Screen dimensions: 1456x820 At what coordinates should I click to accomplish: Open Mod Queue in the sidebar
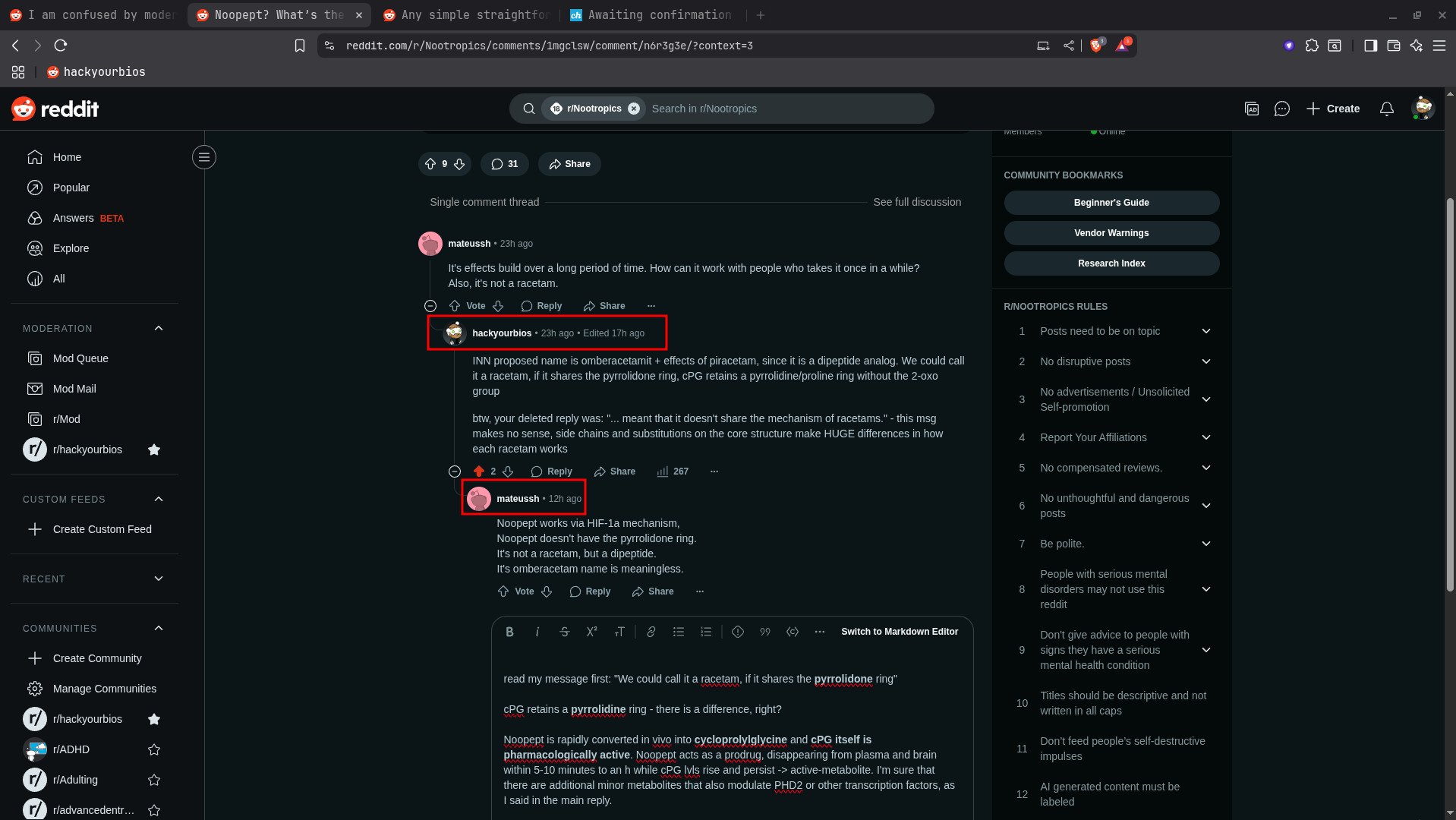point(80,358)
